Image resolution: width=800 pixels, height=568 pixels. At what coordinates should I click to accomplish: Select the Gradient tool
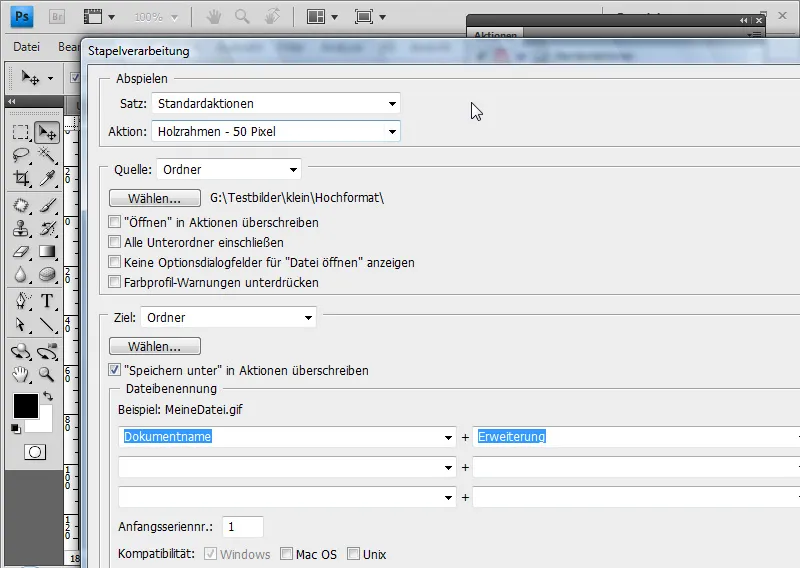47,252
